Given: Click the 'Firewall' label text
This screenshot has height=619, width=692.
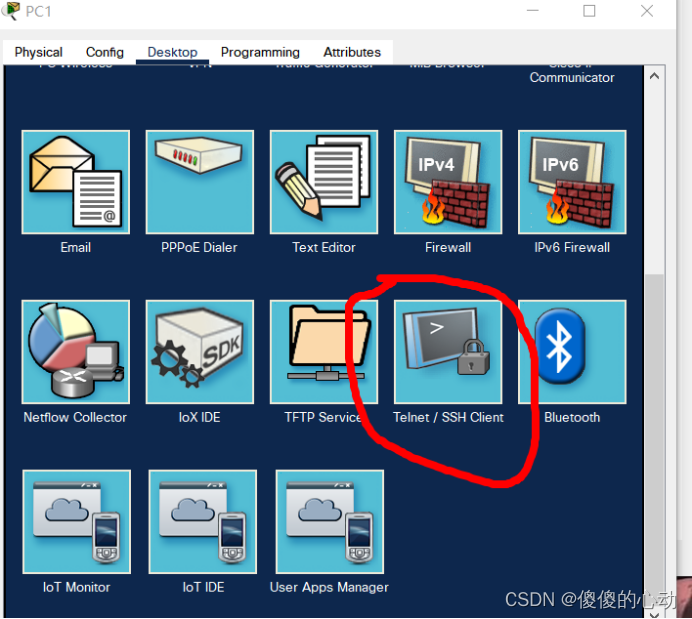Looking at the screenshot, I should pyautogui.click(x=448, y=248).
